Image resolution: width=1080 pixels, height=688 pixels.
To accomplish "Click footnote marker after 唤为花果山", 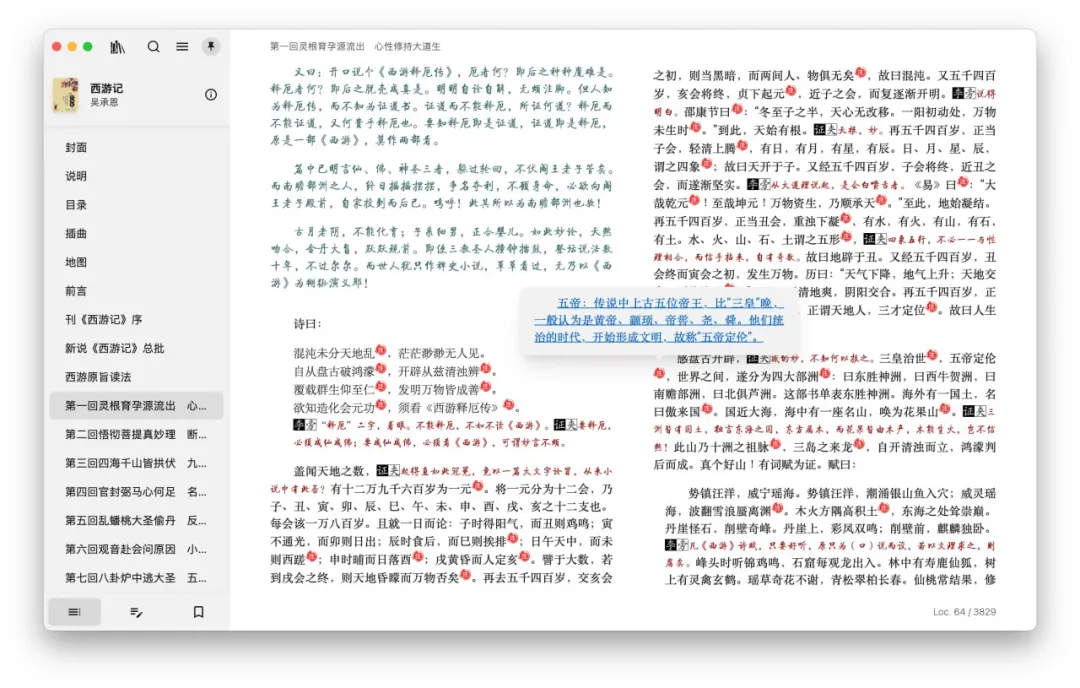I will click(x=945, y=410).
